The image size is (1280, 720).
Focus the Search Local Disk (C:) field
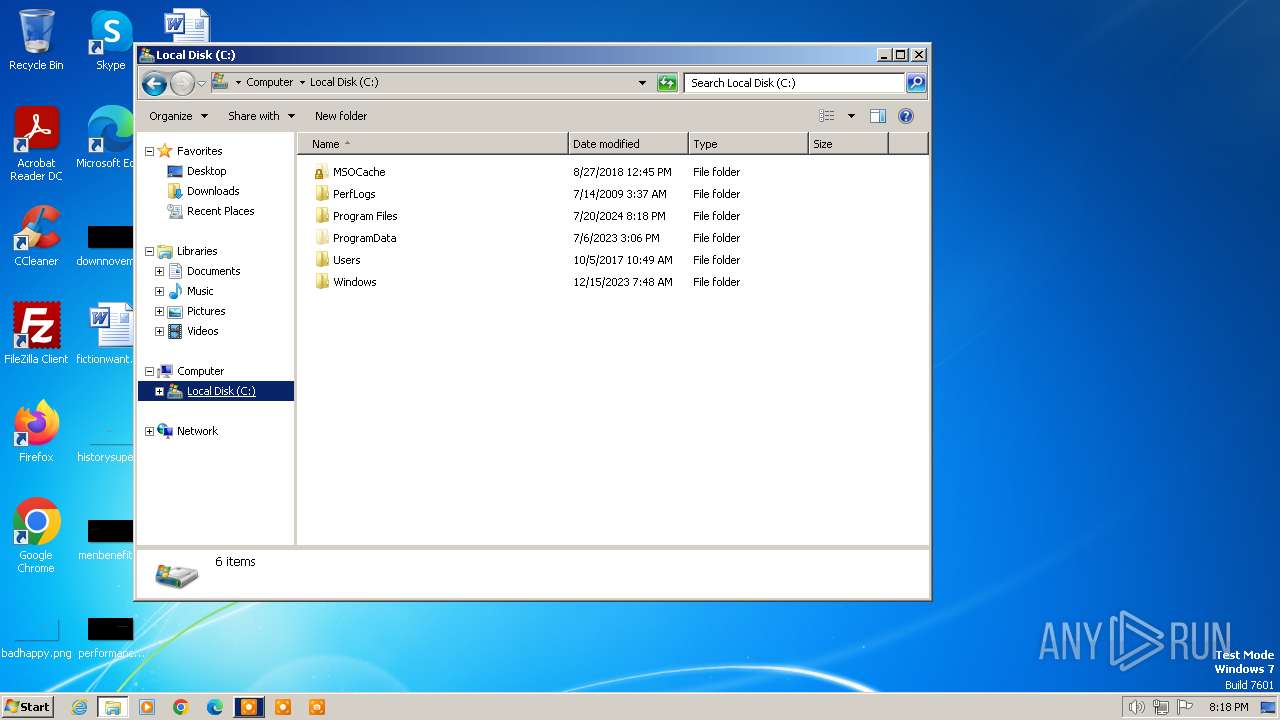(795, 83)
